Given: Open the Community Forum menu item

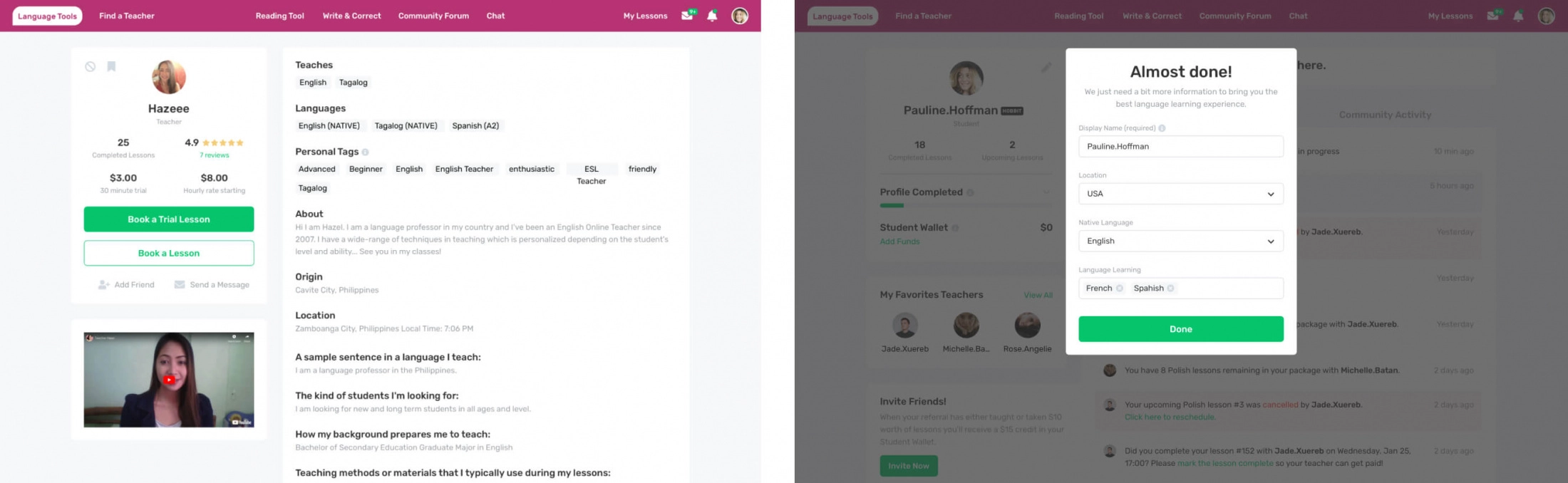Looking at the screenshot, I should (x=433, y=15).
